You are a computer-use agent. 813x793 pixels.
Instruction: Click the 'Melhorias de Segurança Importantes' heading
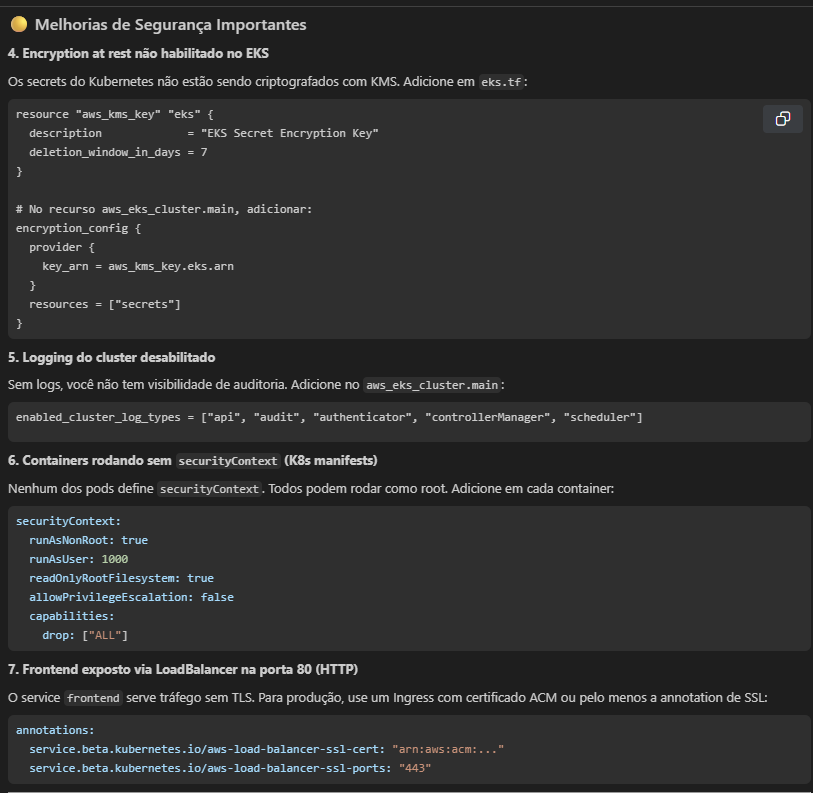170,24
